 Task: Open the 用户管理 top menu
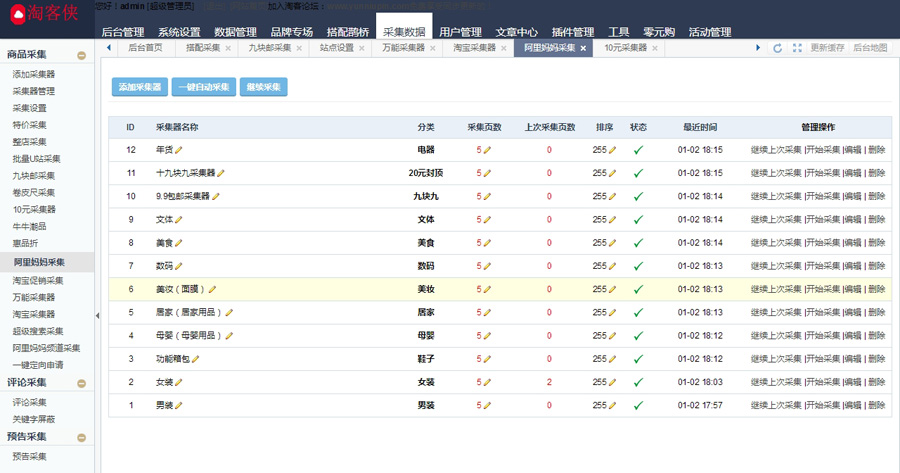pyautogui.click(x=460, y=32)
